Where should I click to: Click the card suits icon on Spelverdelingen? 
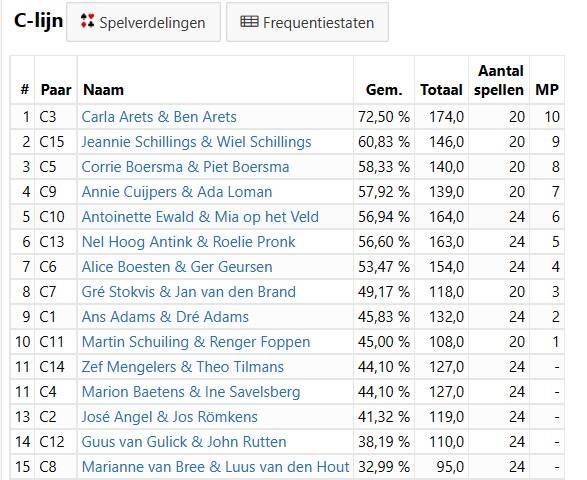pos(87,21)
